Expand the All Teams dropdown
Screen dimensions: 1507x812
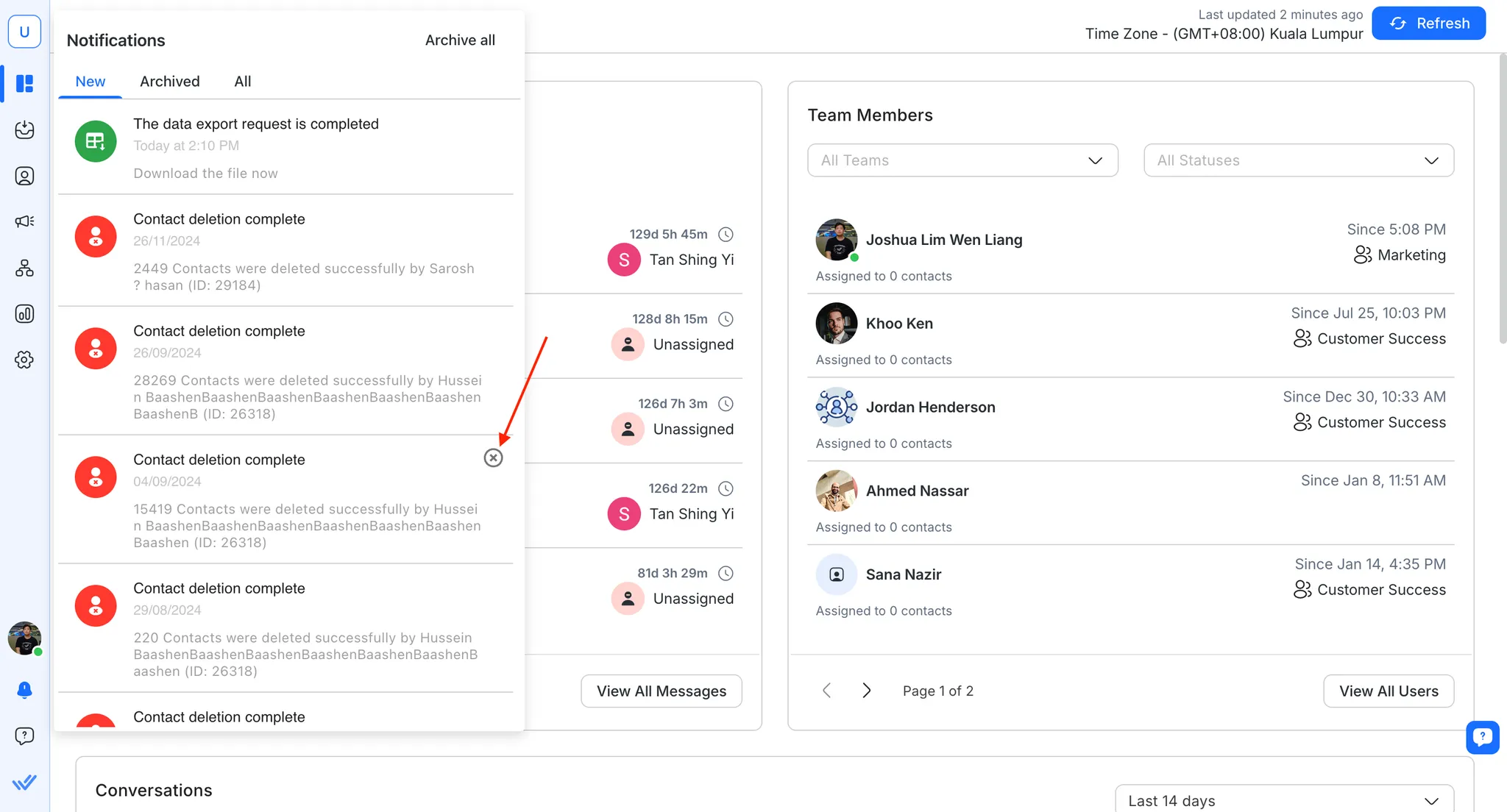tap(962, 160)
